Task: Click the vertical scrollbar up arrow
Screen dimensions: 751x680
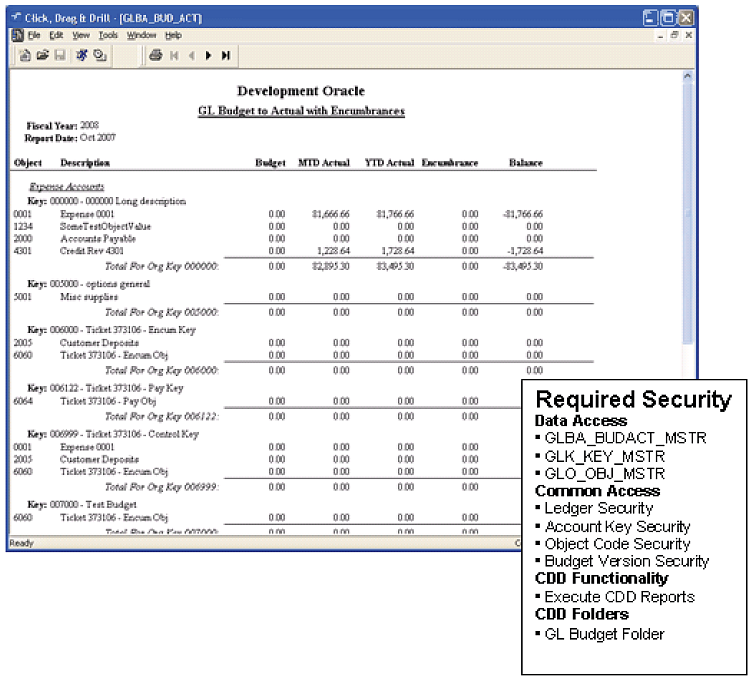Action: click(687, 77)
